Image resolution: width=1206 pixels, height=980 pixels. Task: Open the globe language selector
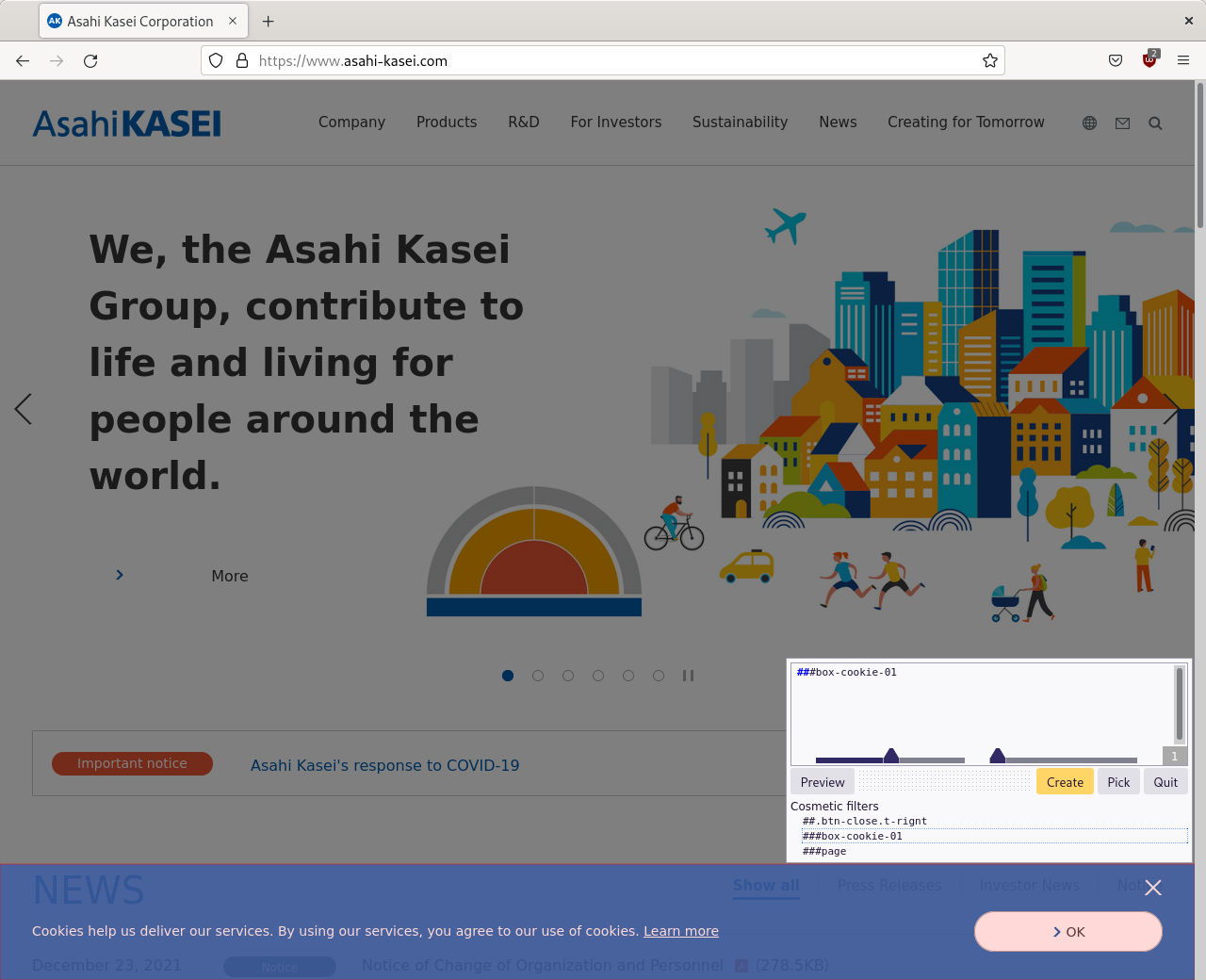1089,122
